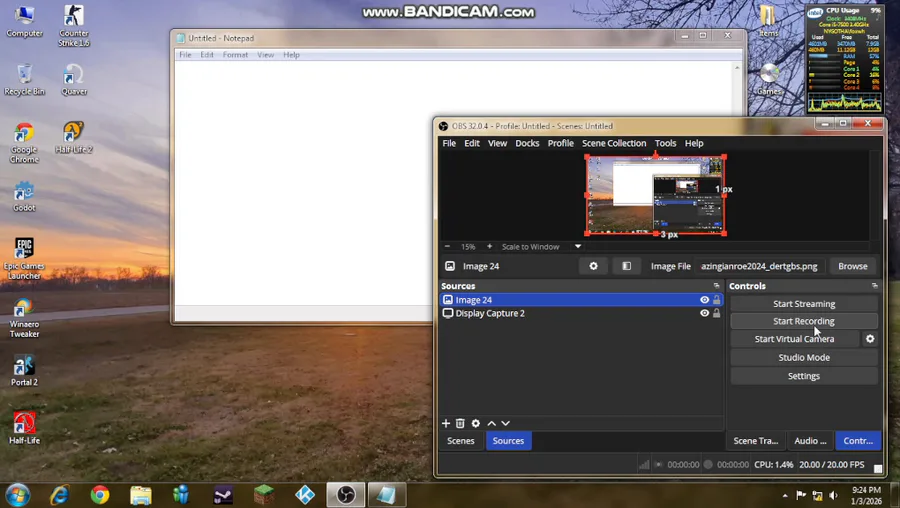Select the Recycle Bin desktop icon
This screenshot has height=508, width=900.
click(24, 80)
